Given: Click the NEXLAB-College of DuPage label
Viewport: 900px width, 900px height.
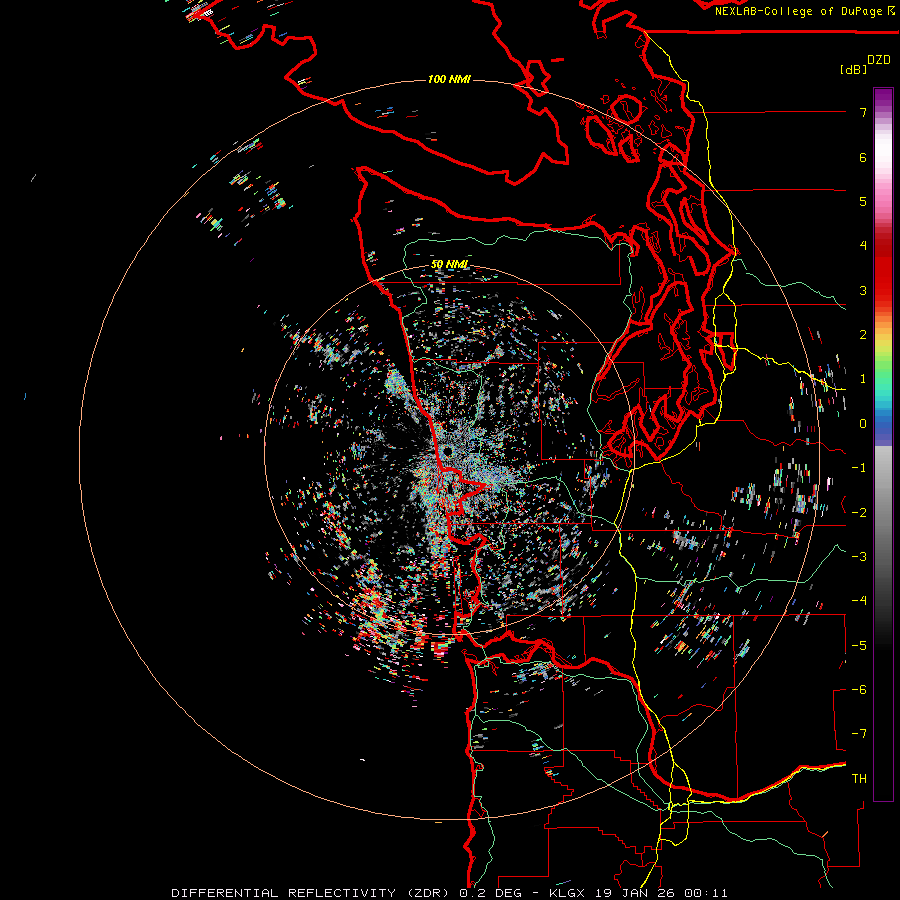Looking at the screenshot, I should [804, 11].
